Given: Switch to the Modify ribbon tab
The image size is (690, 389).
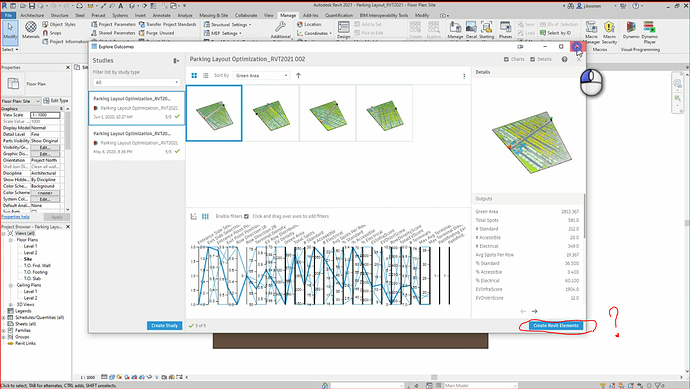Looking at the screenshot, I should click(x=422, y=15).
